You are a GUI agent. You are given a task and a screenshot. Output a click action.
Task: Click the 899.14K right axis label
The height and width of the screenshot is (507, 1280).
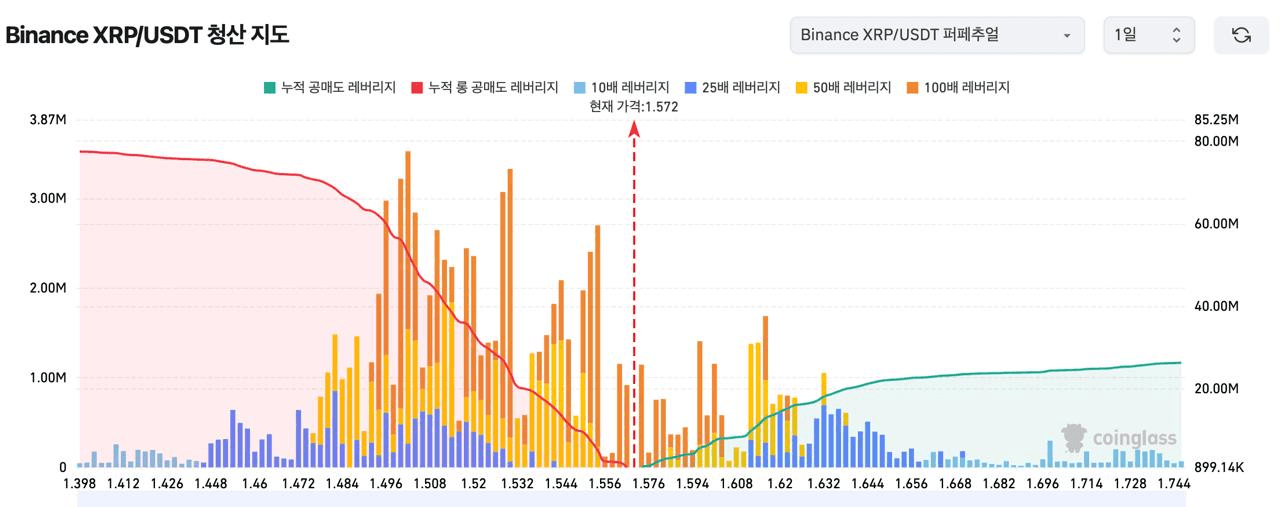tap(1219, 467)
